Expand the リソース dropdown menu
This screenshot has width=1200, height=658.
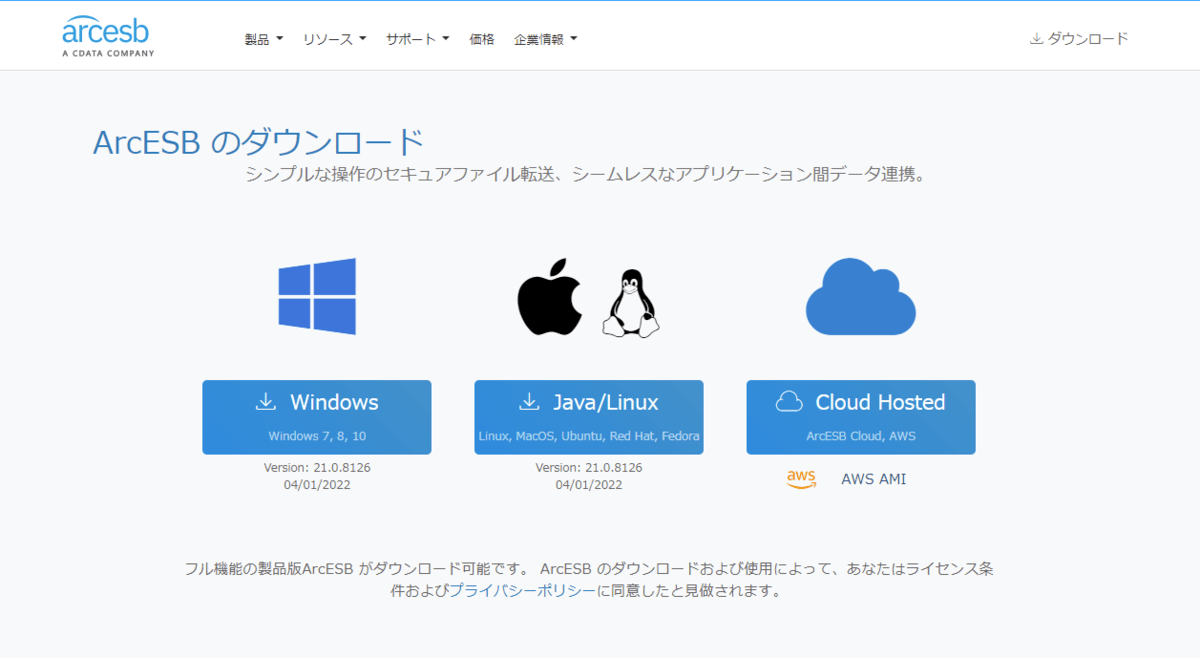[x=335, y=39]
